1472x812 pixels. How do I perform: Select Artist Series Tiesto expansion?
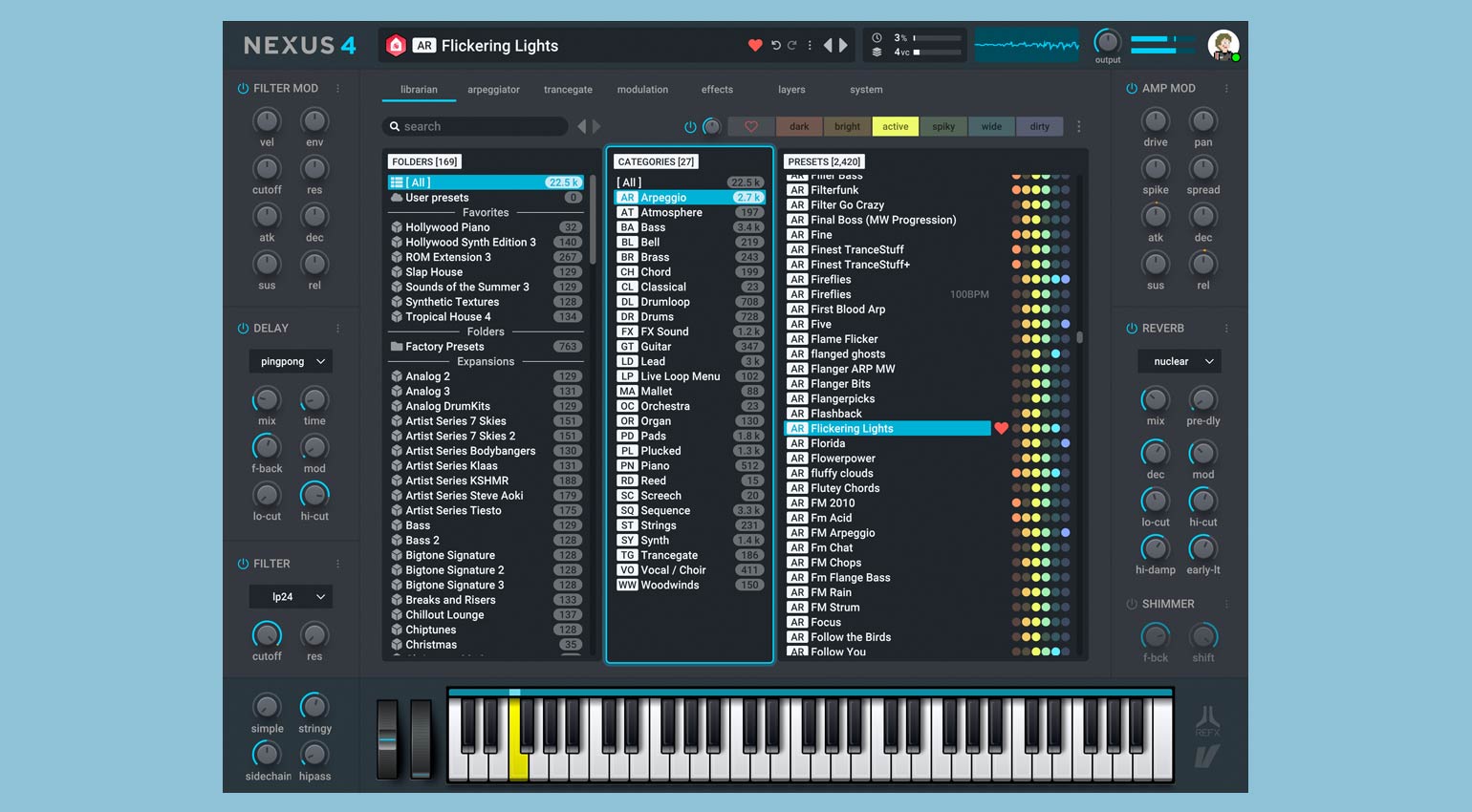tap(486, 510)
